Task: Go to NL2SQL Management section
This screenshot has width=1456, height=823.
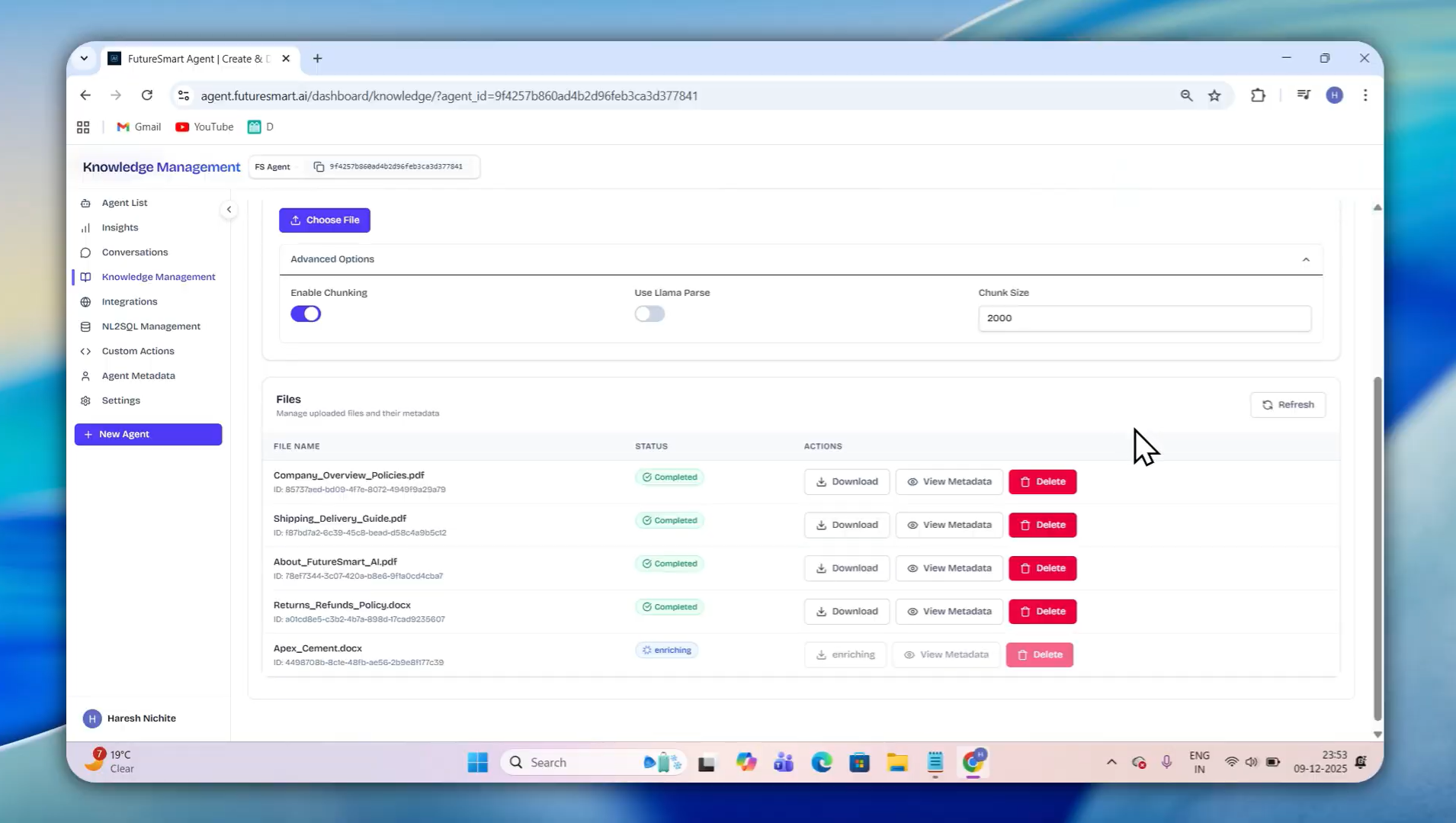Action: point(151,326)
